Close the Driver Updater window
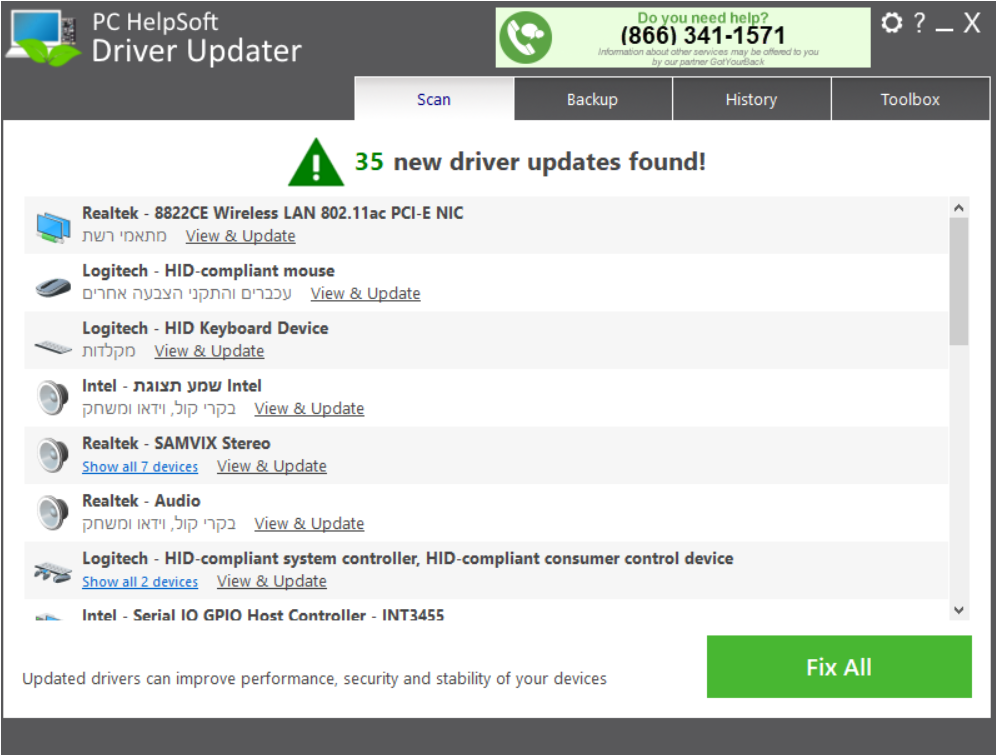This screenshot has width=997, height=756. 972,23
